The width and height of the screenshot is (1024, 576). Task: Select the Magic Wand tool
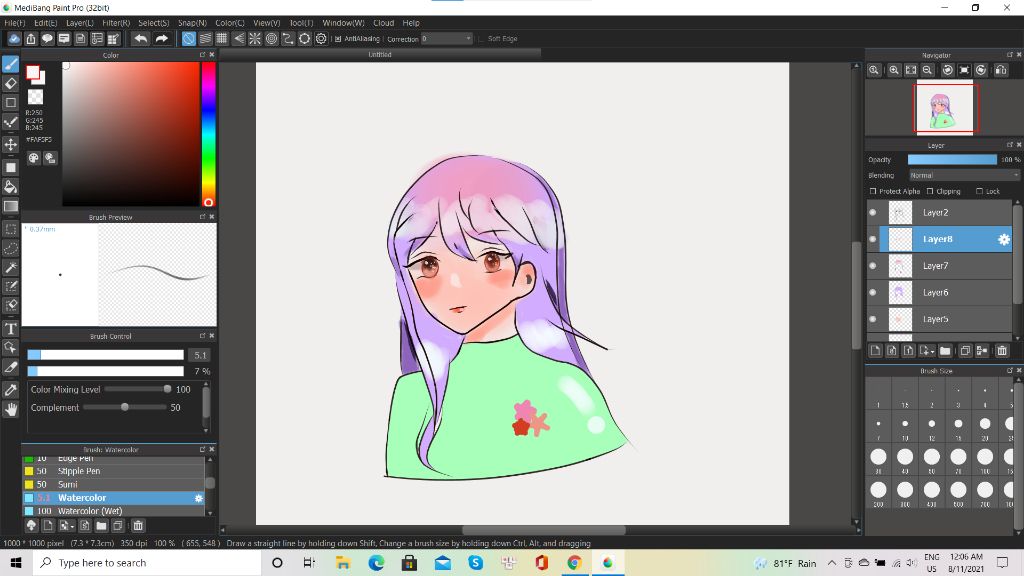(10, 267)
